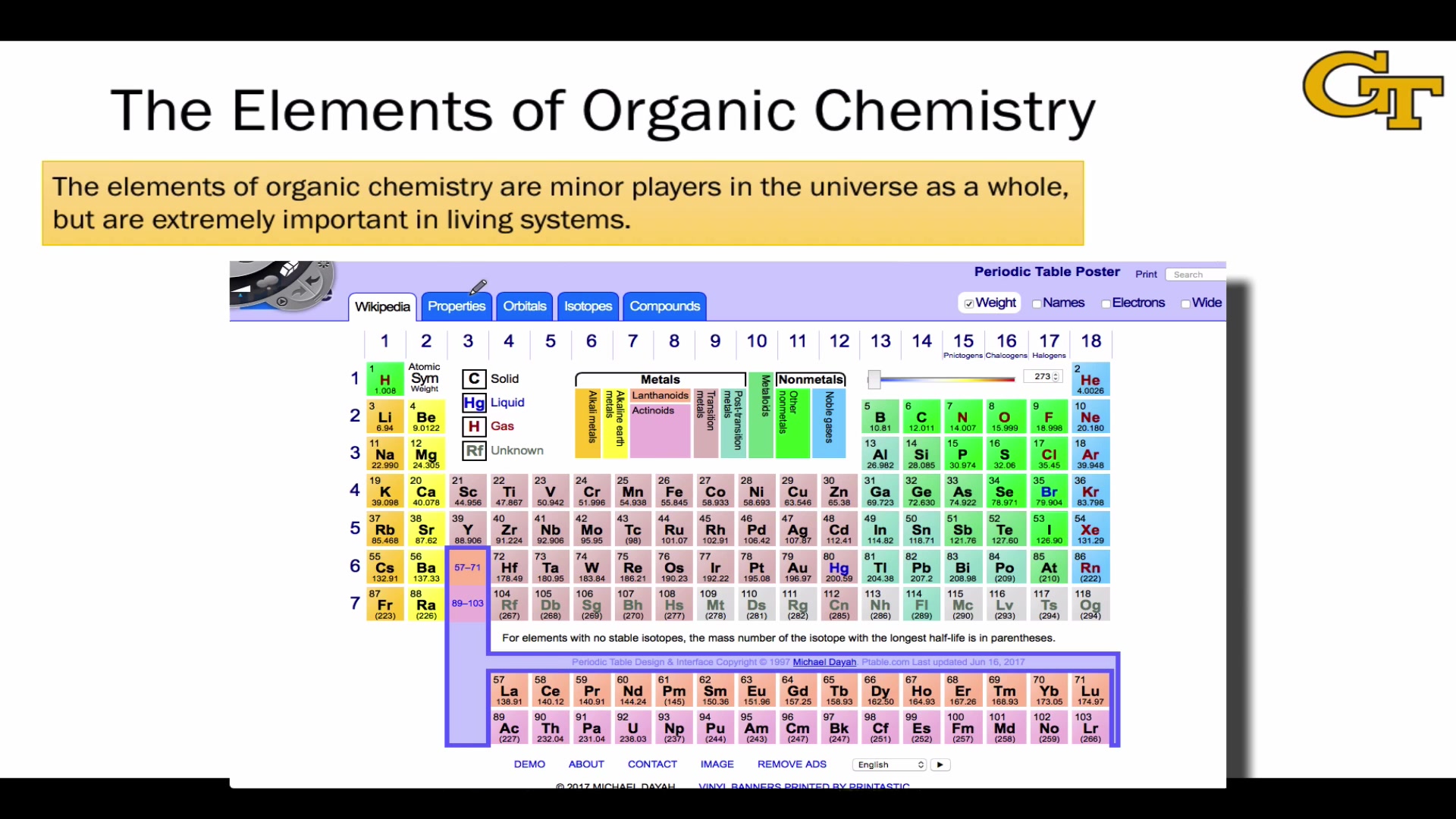Open the English language dropdown
1456x819 pixels.
pyautogui.click(x=889, y=764)
